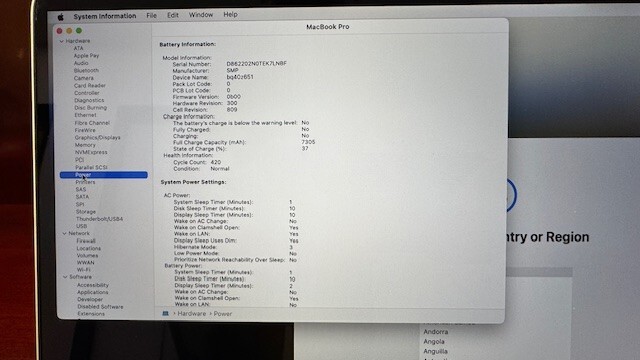Choose Andorra in the country list

click(x=436, y=332)
